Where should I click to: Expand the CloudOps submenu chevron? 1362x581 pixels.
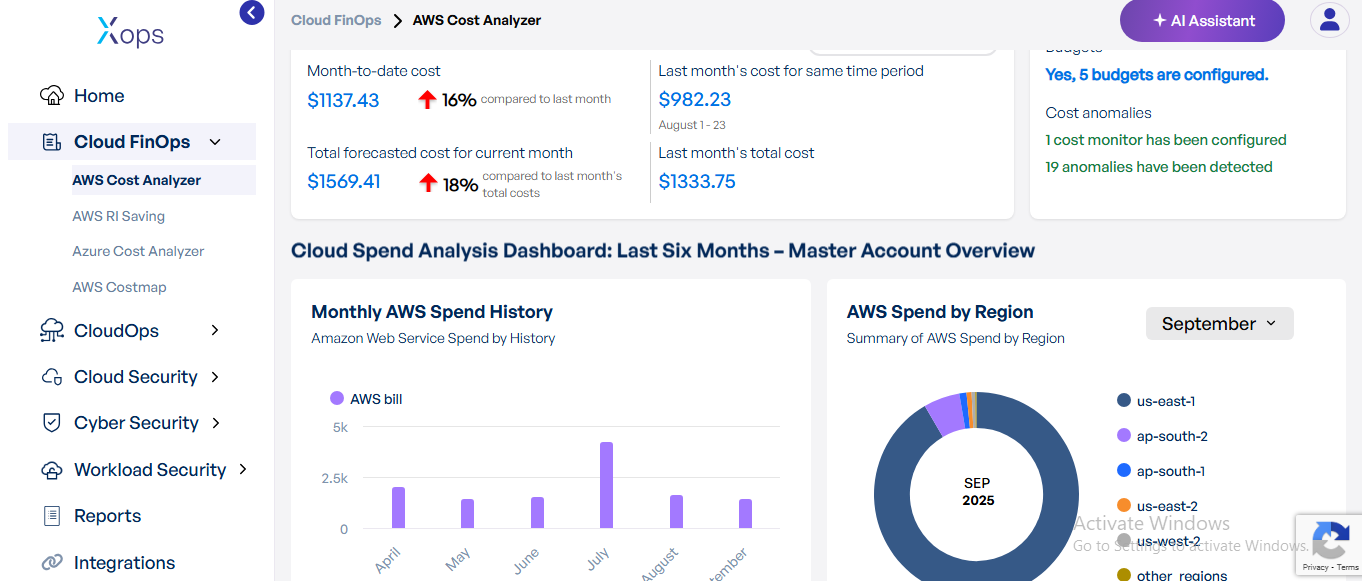pyautogui.click(x=215, y=331)
